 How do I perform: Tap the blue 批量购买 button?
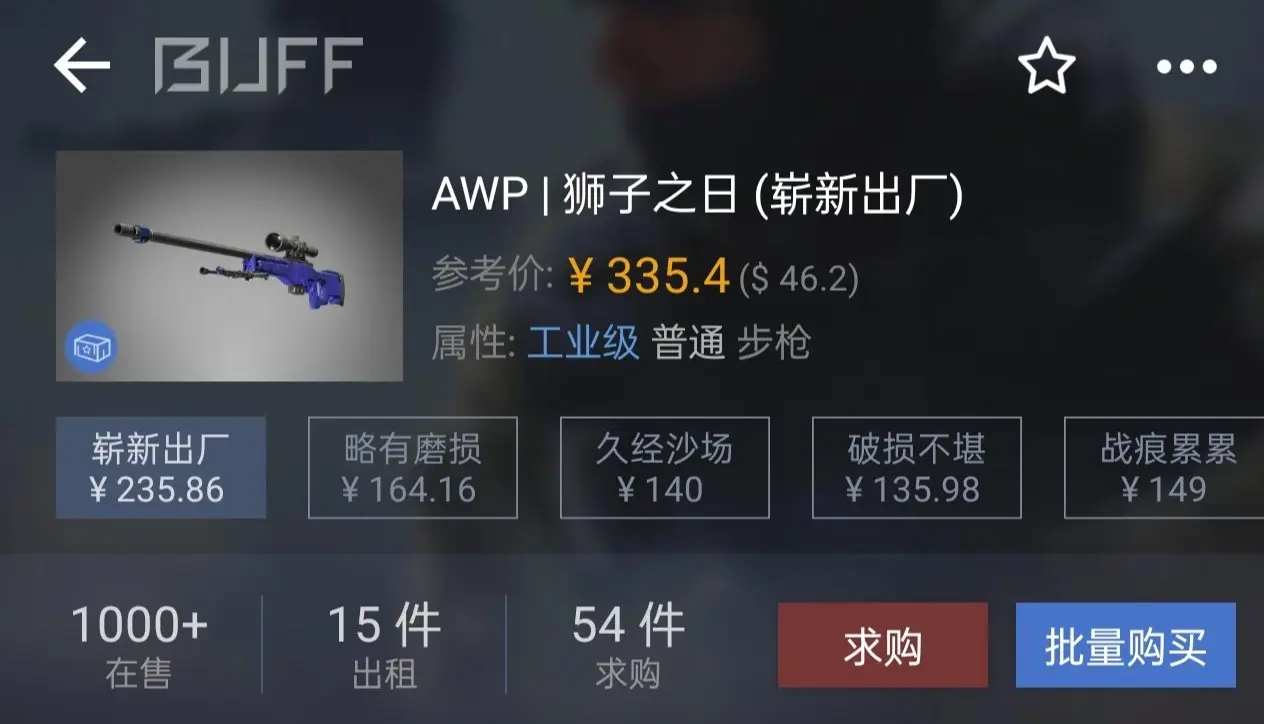(1126, 645)
